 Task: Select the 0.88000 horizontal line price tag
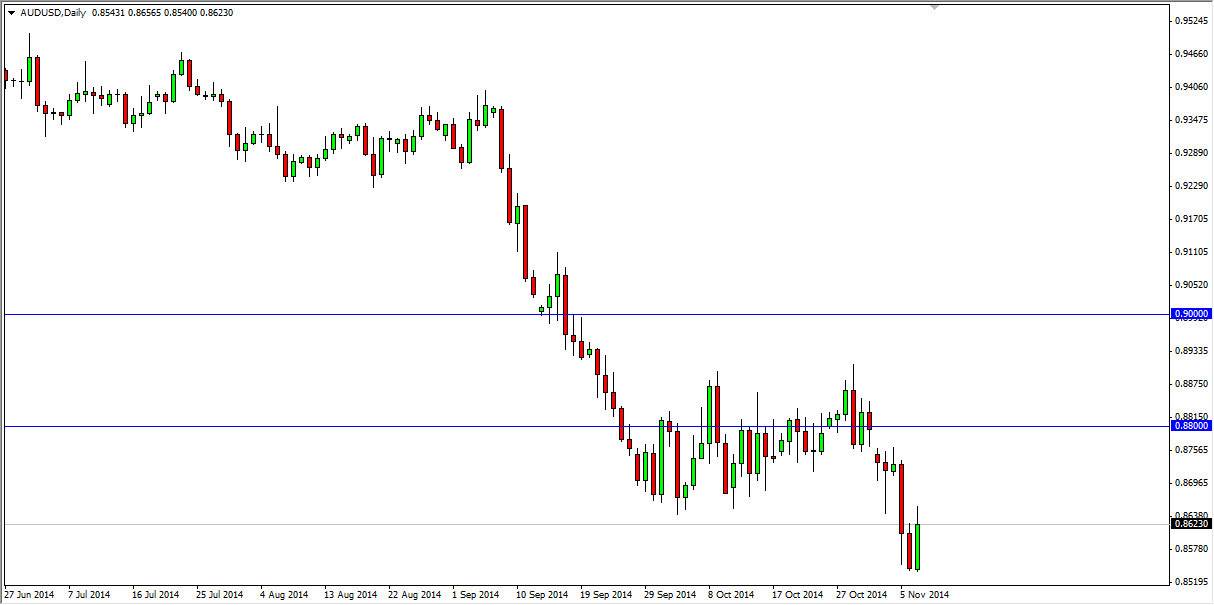pyautogui.click(x=1190, y=427)
